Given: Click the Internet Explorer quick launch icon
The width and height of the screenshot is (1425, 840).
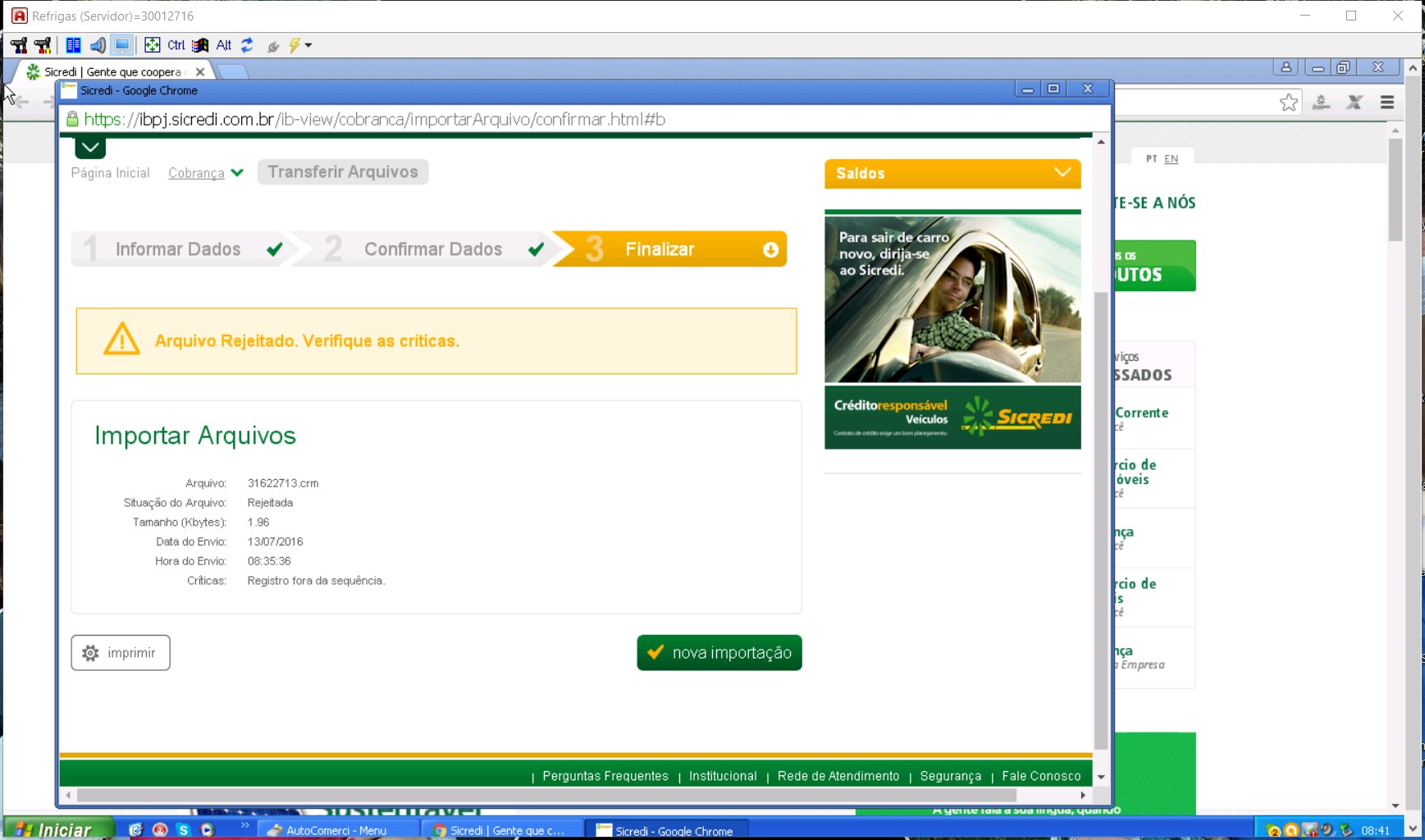Looking at the screenshot, I should click(x=135, y=830).
